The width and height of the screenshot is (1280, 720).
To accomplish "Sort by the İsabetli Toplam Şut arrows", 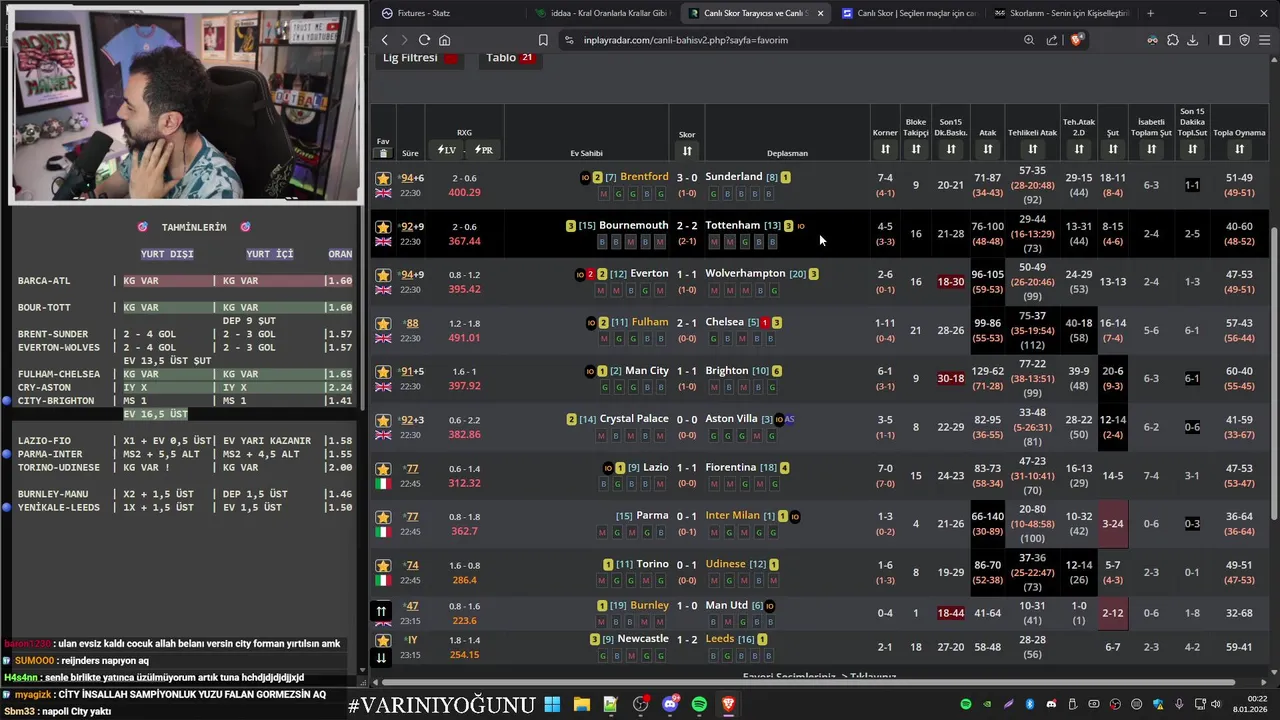I will [x=1152, y=149].
